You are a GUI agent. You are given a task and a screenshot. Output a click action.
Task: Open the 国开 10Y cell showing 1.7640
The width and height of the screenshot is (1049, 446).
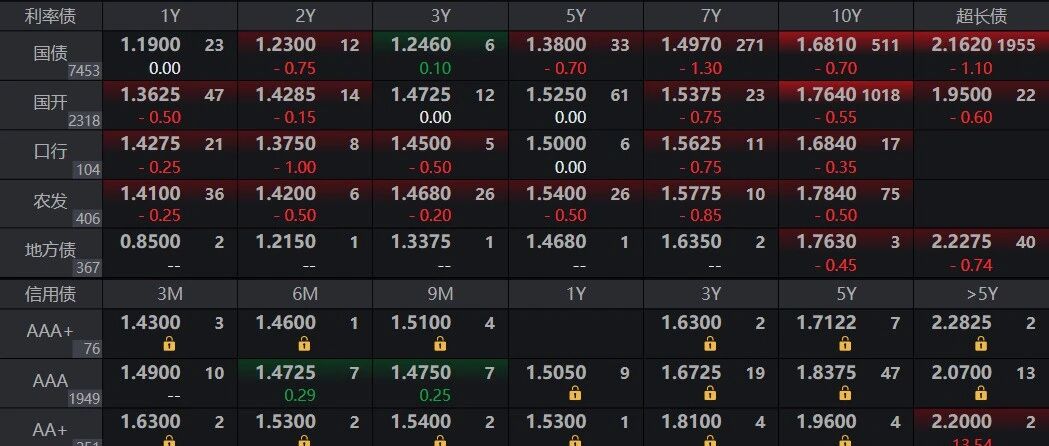[x=846, y=105]
